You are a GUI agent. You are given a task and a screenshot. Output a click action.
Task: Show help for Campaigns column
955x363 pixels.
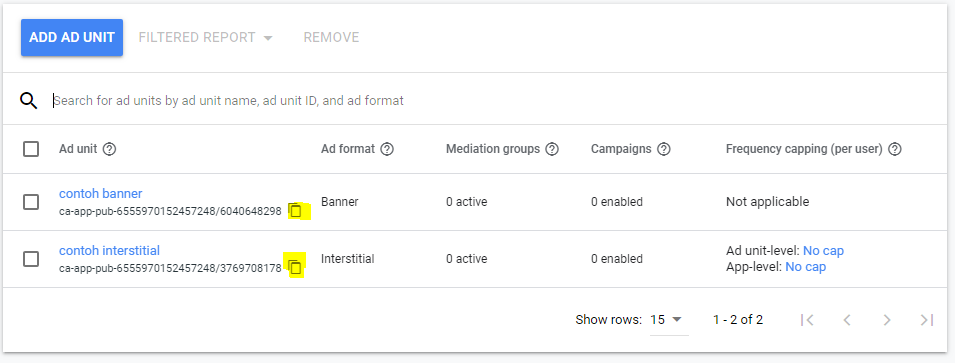click(664, 149)
